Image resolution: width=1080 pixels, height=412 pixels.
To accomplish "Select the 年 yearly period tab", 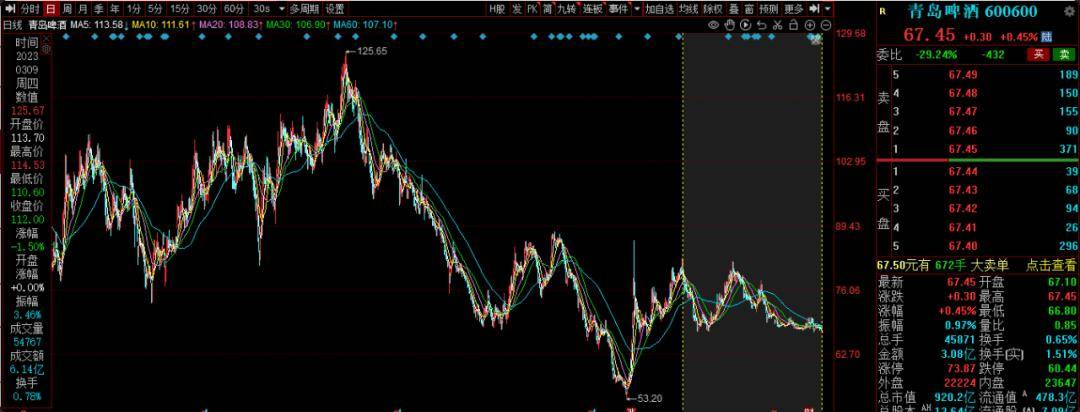I will [114, 9].
